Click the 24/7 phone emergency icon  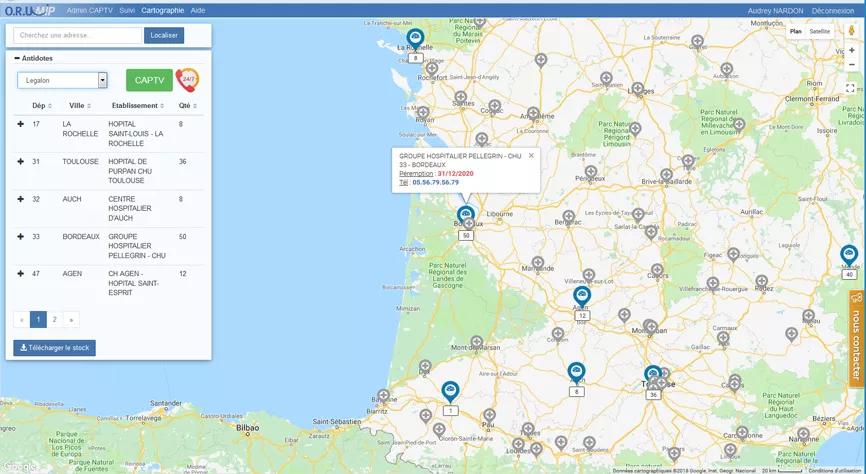188,80
